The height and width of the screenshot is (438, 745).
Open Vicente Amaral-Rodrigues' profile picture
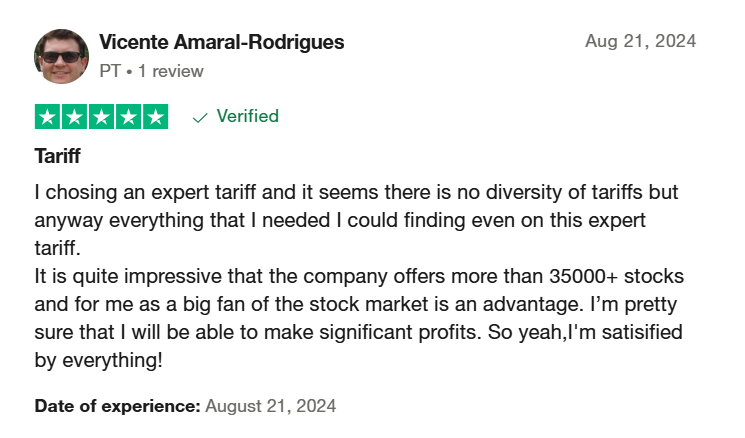click(61, 56)
